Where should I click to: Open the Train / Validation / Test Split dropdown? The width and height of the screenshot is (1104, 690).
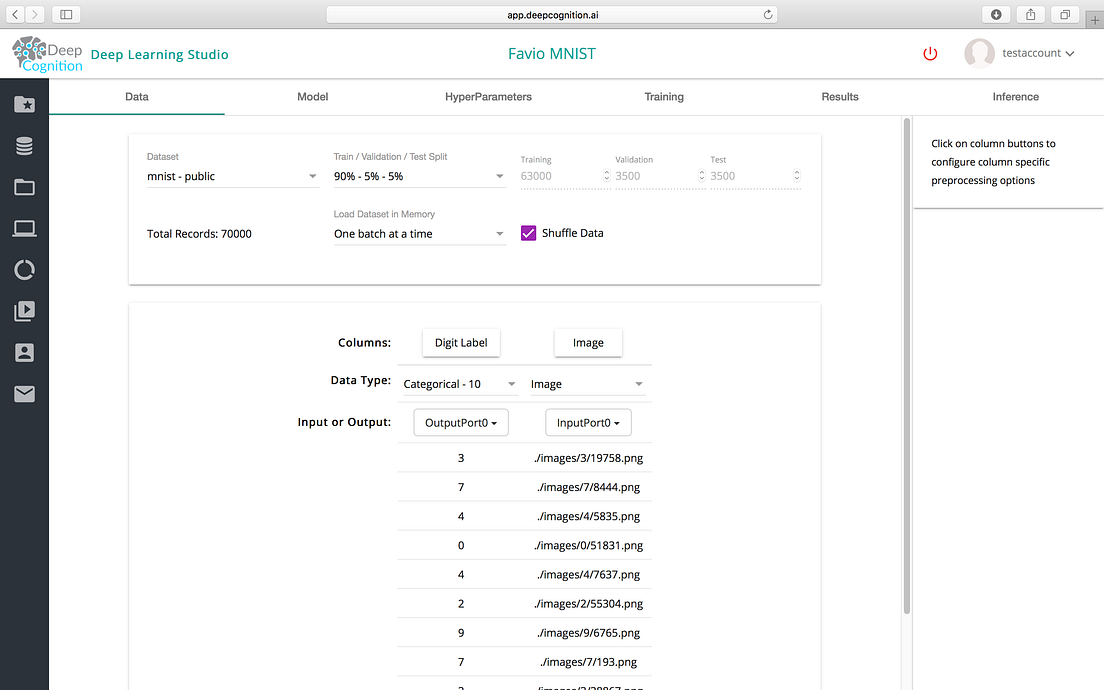(420, 176)
